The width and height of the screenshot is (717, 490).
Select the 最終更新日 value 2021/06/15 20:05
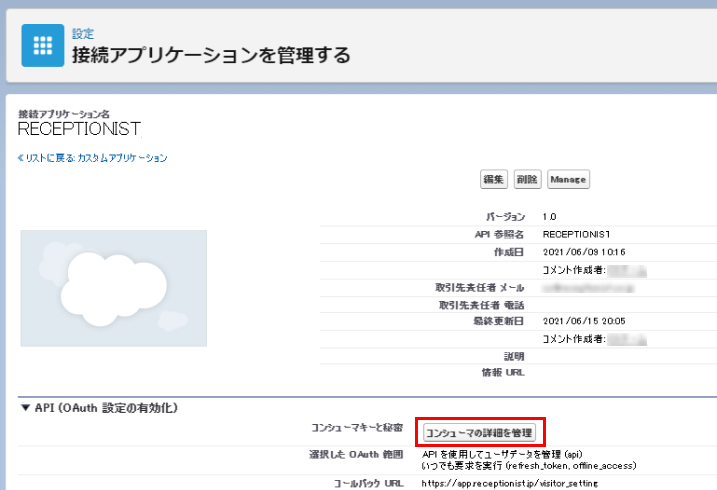pyautogui.click(x=584, y=321)
